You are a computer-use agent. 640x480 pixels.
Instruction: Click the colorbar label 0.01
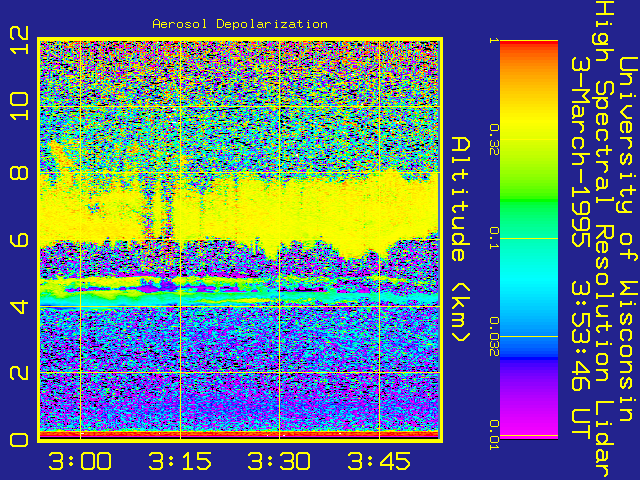coord(494,435)
